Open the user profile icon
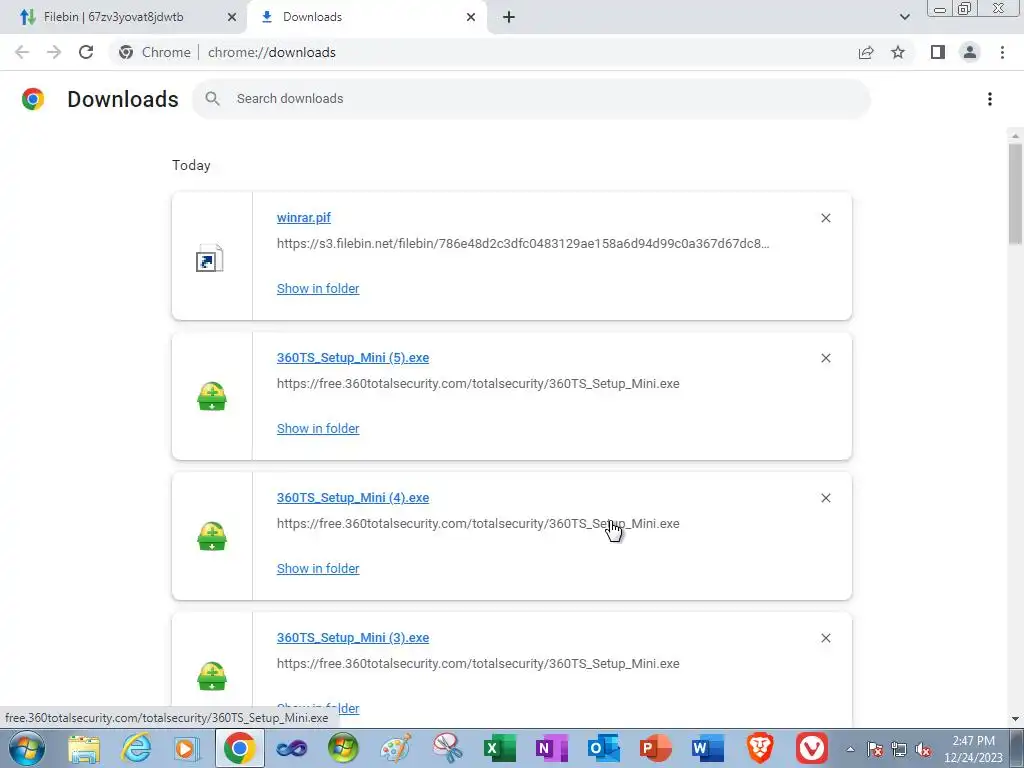1024x768 pixels. point(970,52)
